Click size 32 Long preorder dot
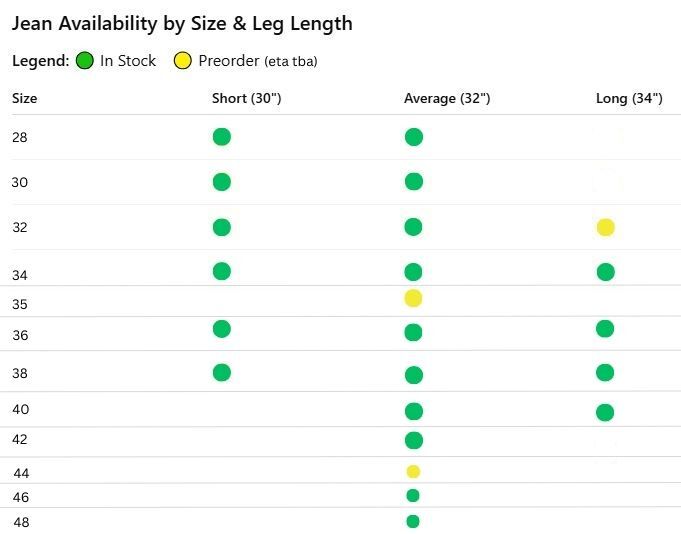 [x=605, y=228]
